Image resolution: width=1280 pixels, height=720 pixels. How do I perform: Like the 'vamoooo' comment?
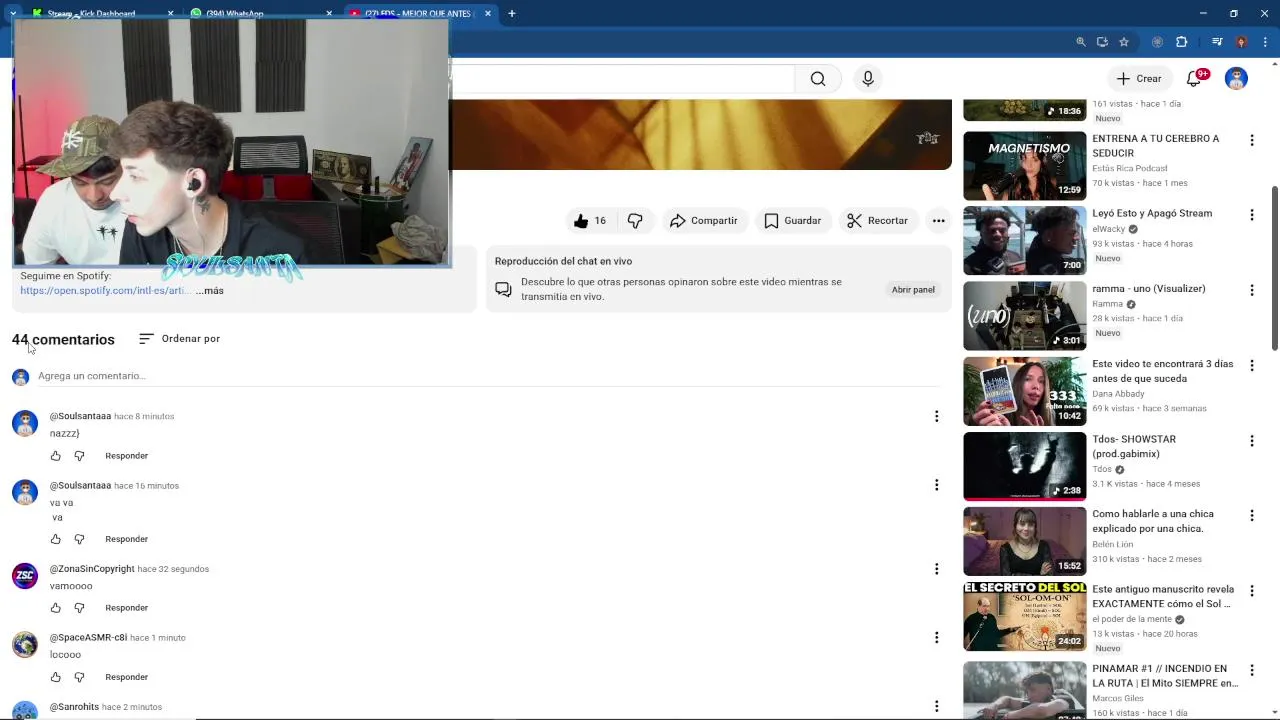tap(56, 608)
